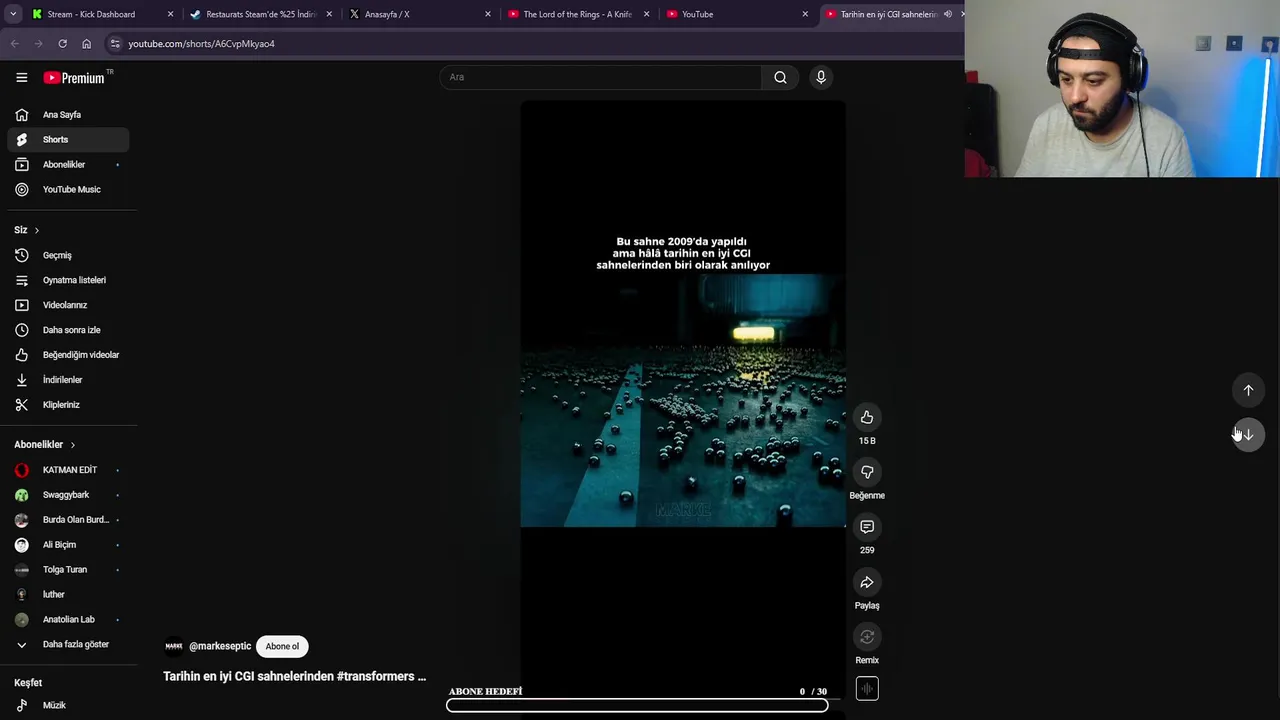
Task: Pause the playing Short video
Action: pyautogui.click(x=683, y=400)
